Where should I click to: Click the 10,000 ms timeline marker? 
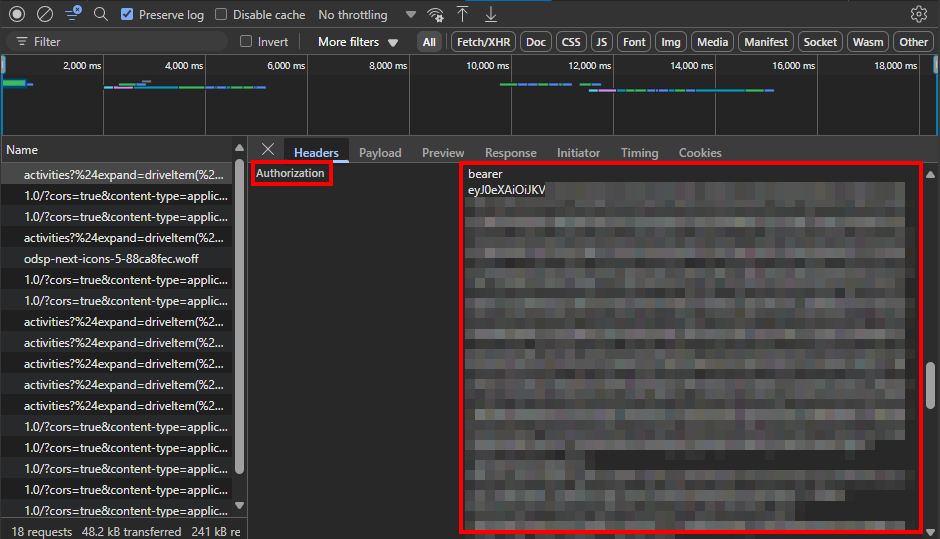click(x=487, y=65)
